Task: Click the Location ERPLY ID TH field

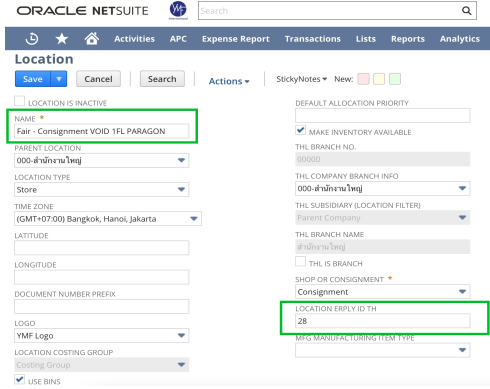Action: 382,321
